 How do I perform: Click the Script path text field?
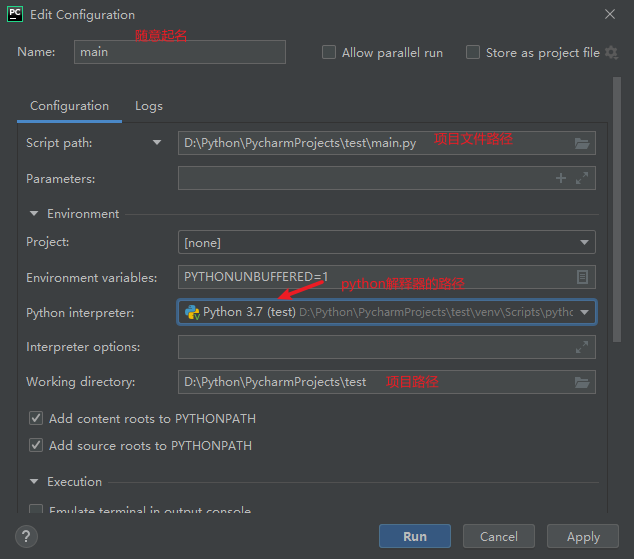(x=387, y=143)
